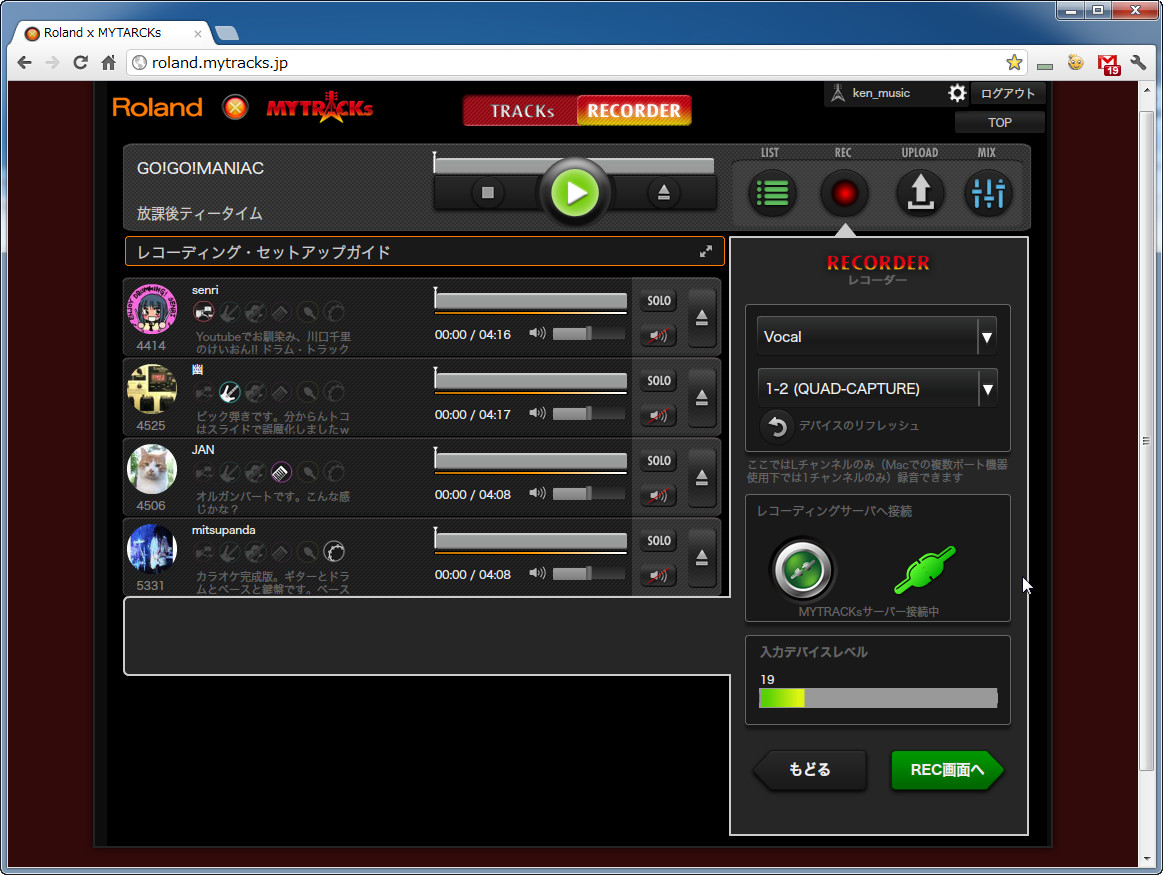Toggle SOLO on JAN's track
This screenshot has width=1163, height=875.
tap(659, 461)
